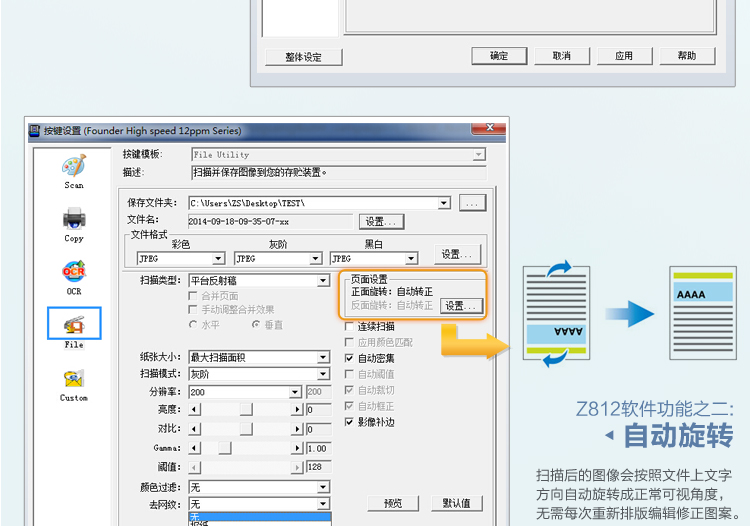The width and height of the screenshot is (750, 526).
Task: Click the 确定 button
Action: [499, 56]
